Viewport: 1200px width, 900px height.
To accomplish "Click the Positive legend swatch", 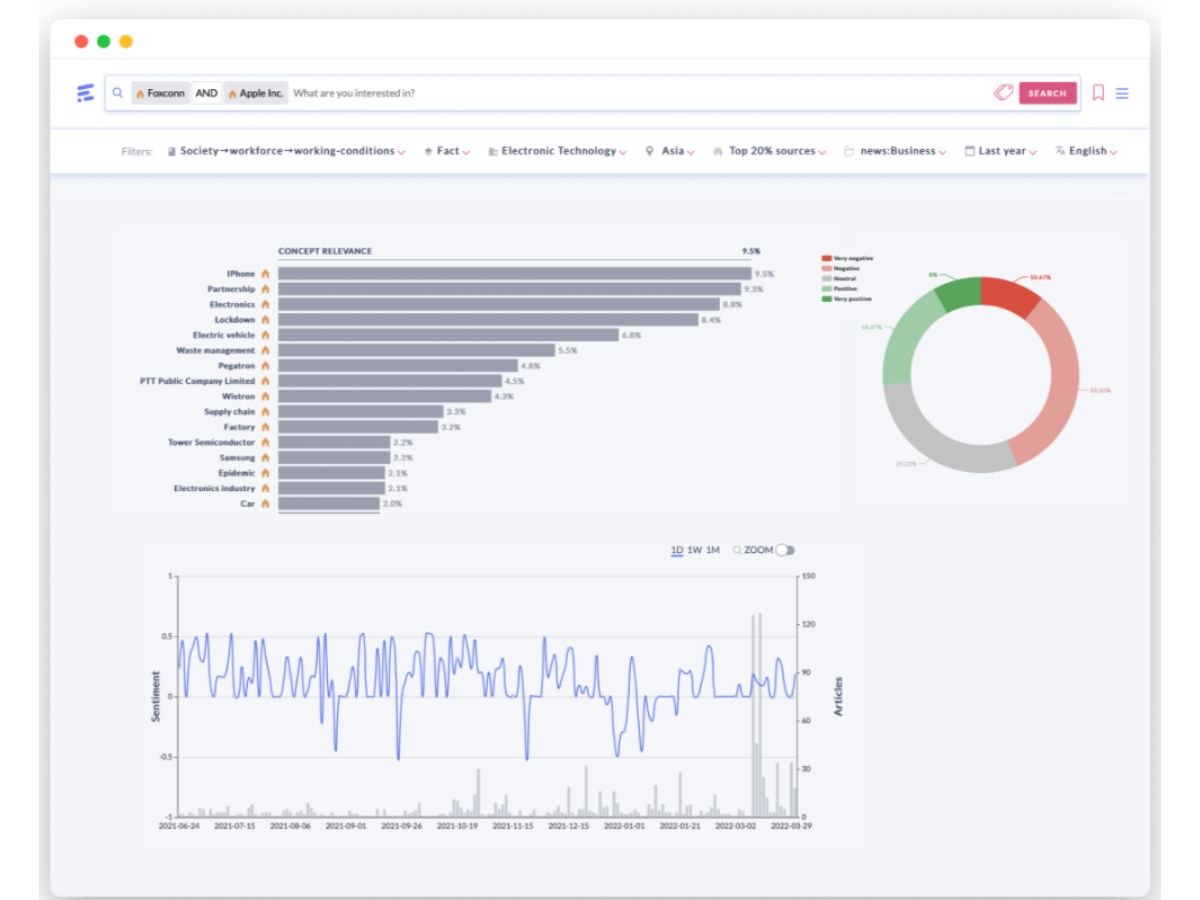I will click(826, 288).
